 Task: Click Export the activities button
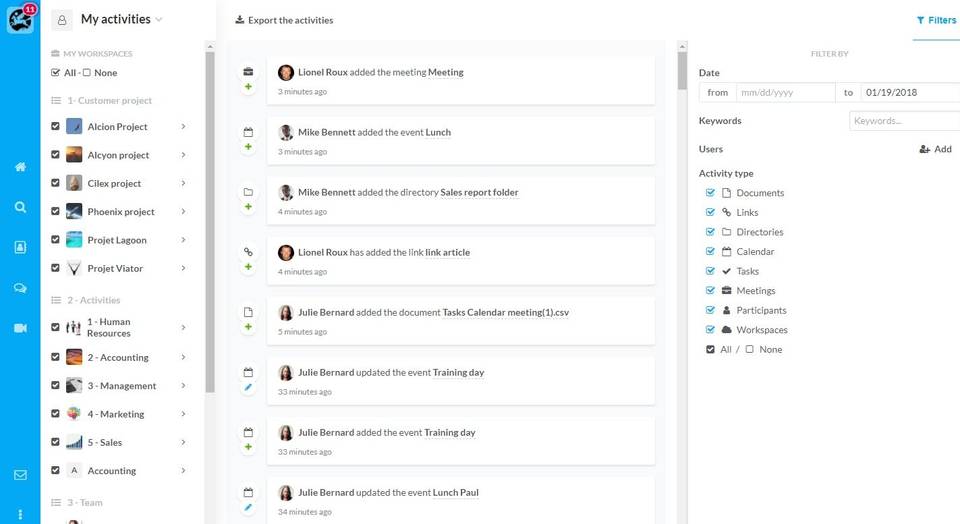click(284, 20)
